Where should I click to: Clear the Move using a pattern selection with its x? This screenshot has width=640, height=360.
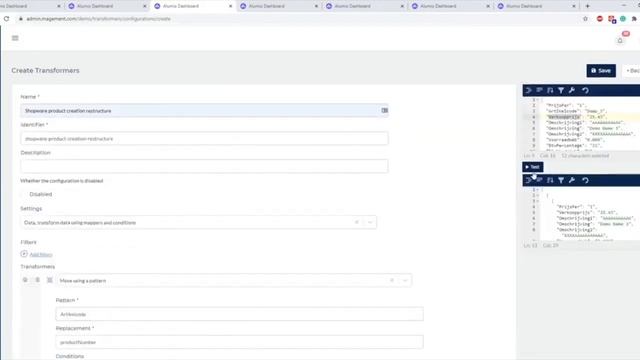coord(392,280)
